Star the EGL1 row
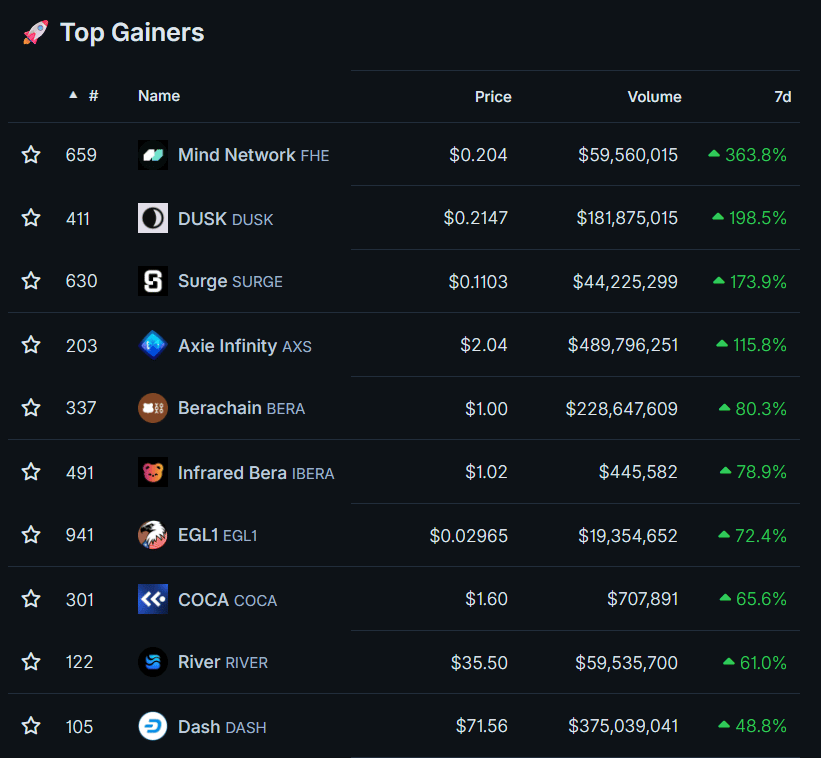The width and height of the screenshot is (821, 758). click(31, 535)
